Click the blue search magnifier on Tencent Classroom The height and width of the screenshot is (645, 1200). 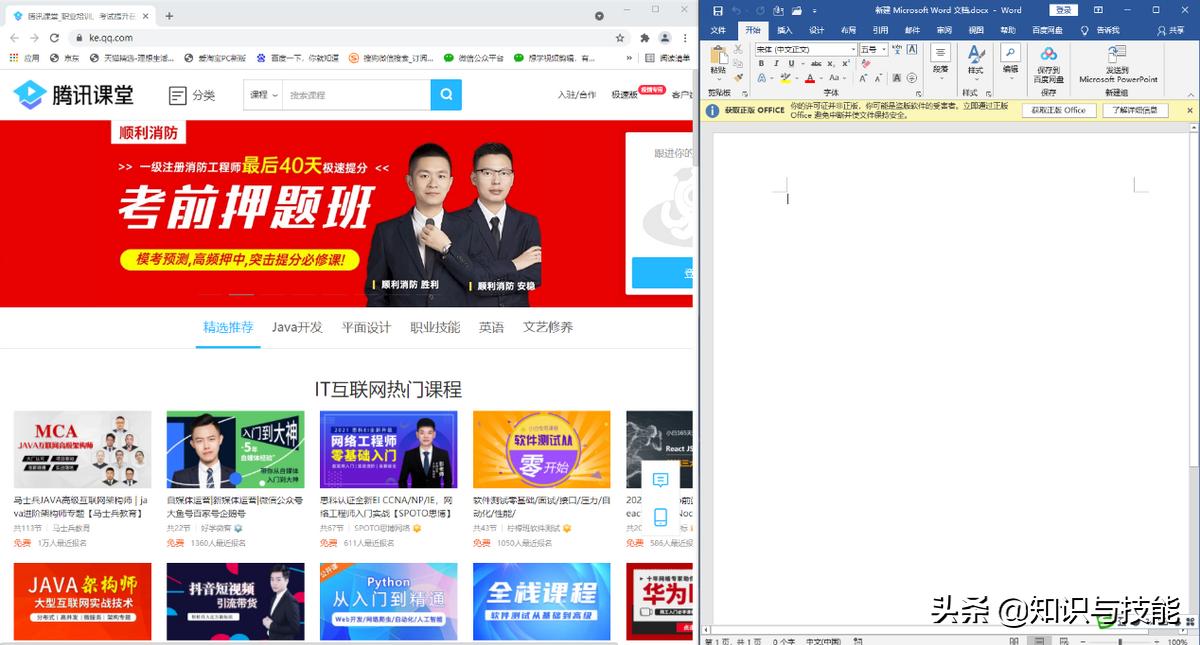445,93
